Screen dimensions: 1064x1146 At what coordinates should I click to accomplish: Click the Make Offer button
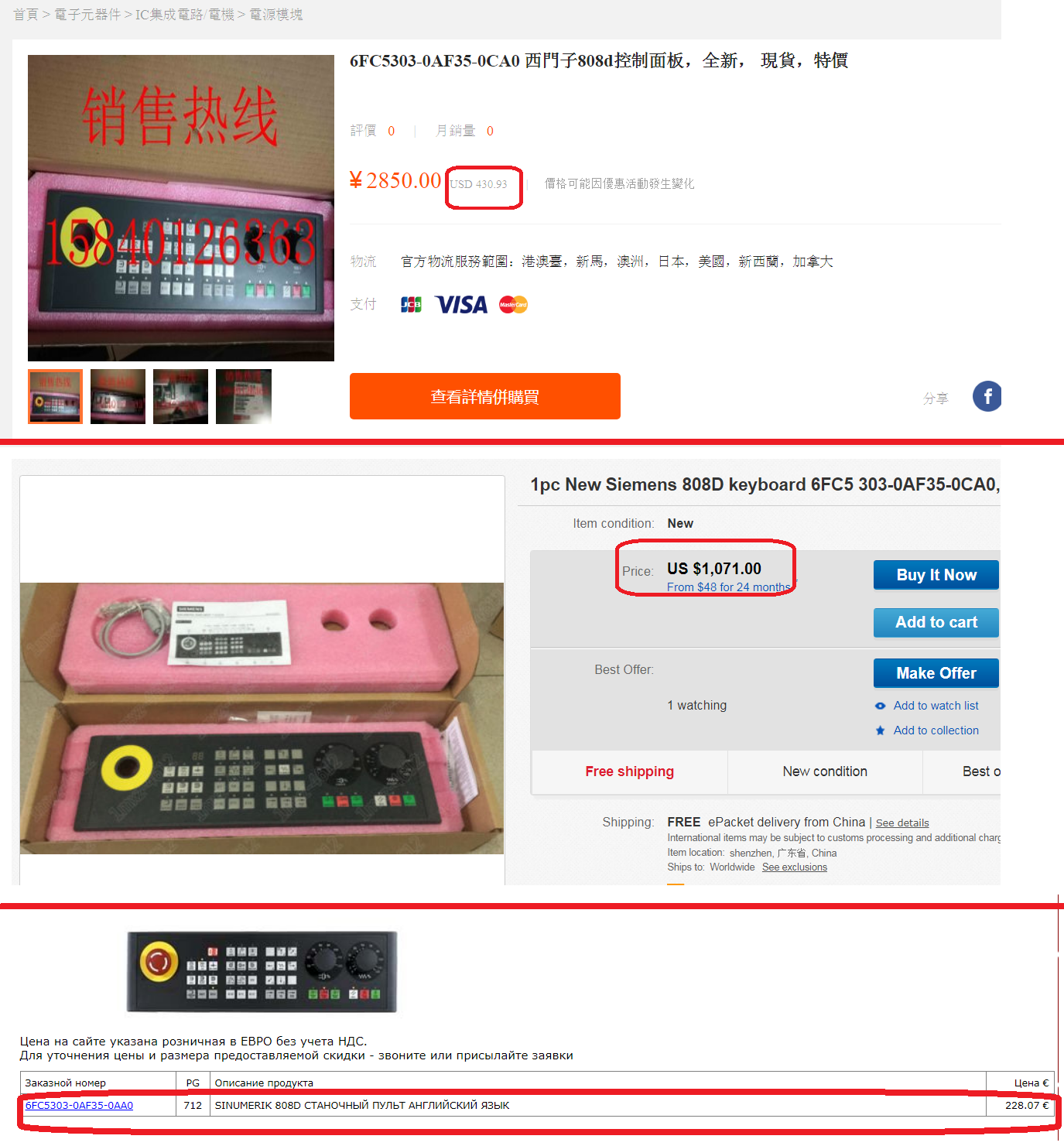(x=936, y=673)
